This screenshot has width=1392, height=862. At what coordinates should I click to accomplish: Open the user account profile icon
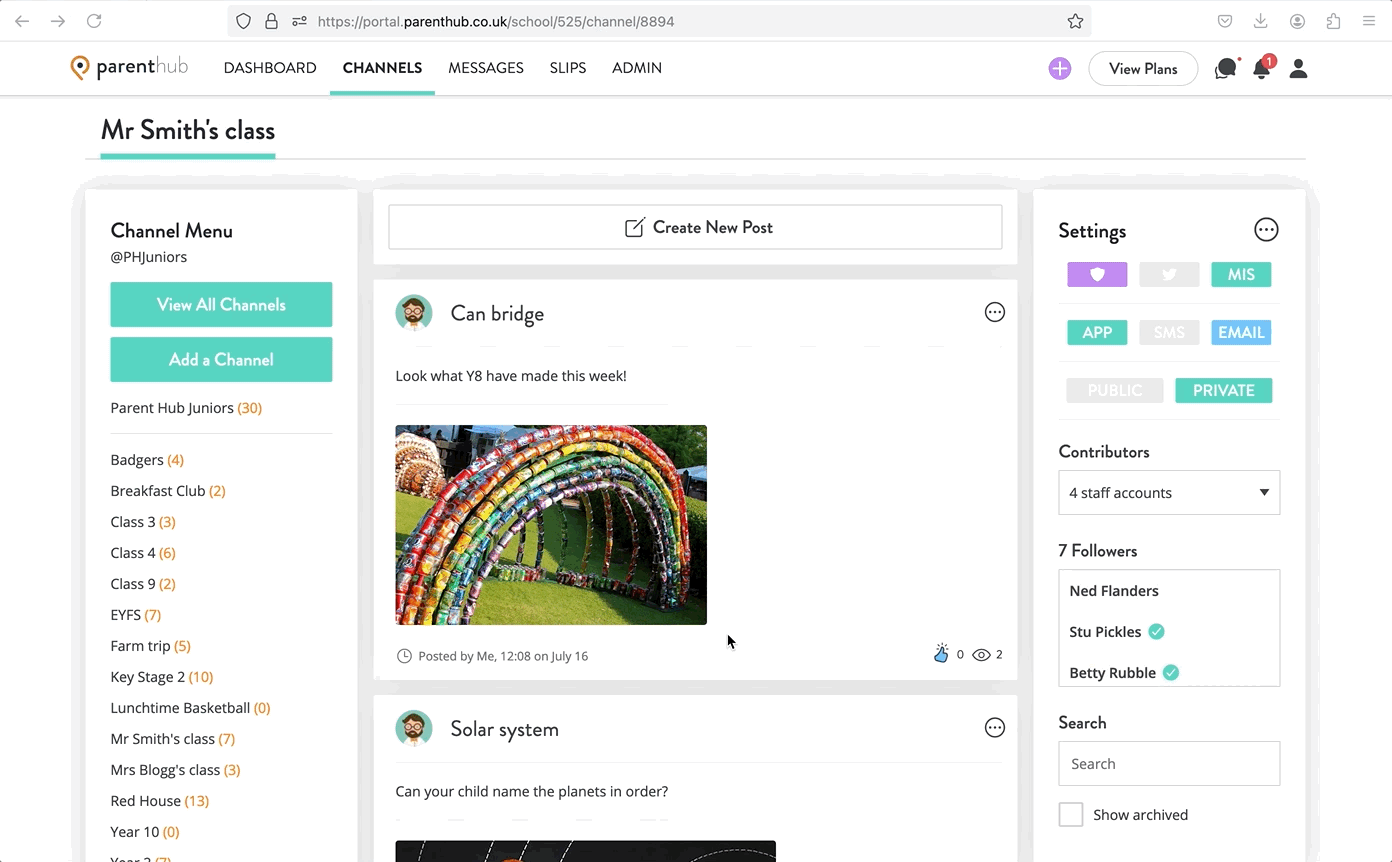pos(1298,68)
